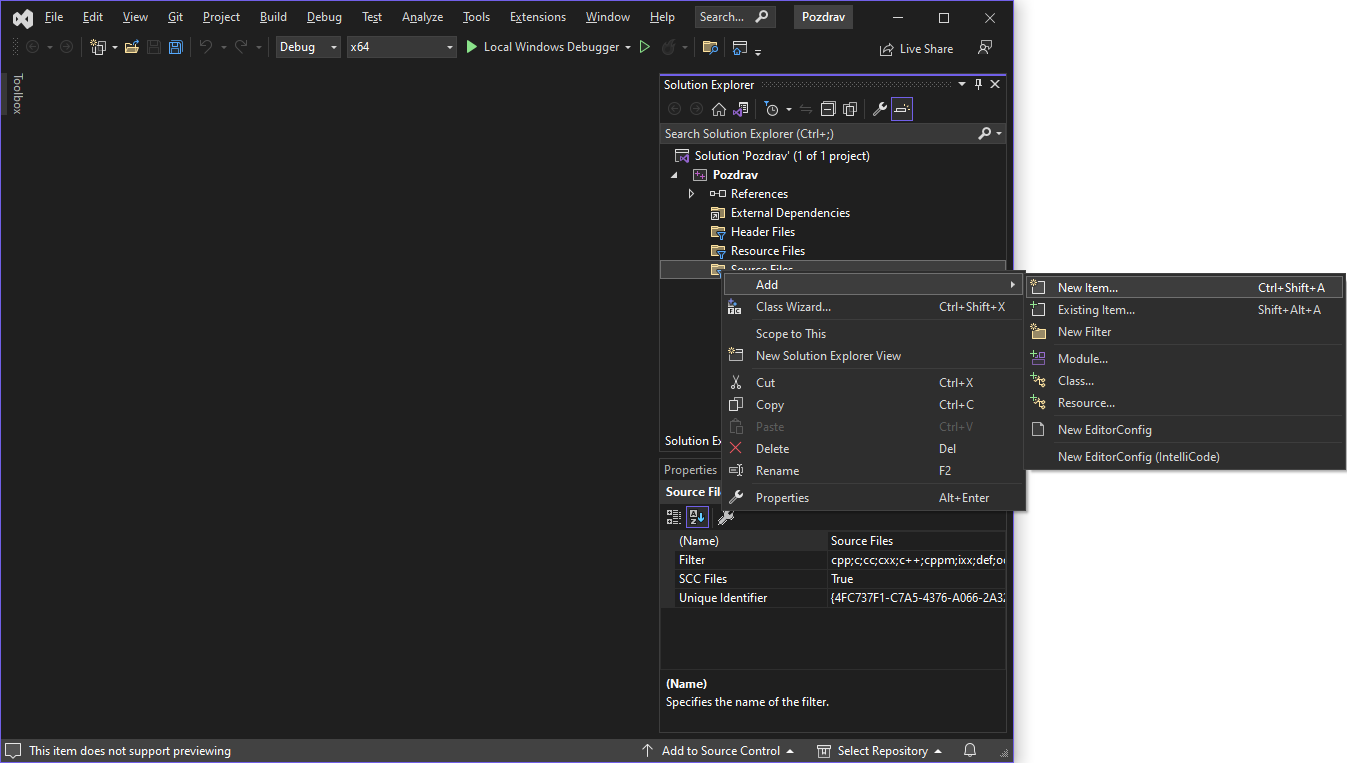Screen dimensions: 1347x763
Task: Click Copy in the context menu
Action: click(874, 405)
